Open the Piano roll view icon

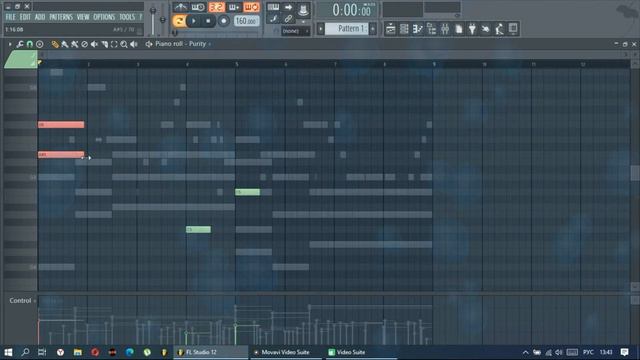coord(418,29)
